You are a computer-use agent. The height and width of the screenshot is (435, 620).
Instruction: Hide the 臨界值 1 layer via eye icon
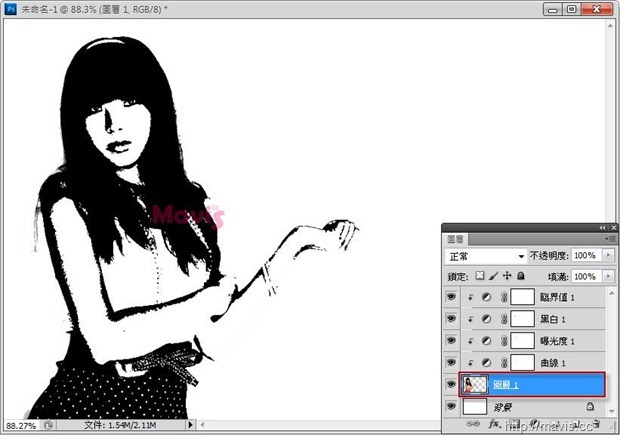[x=451, y=296]
